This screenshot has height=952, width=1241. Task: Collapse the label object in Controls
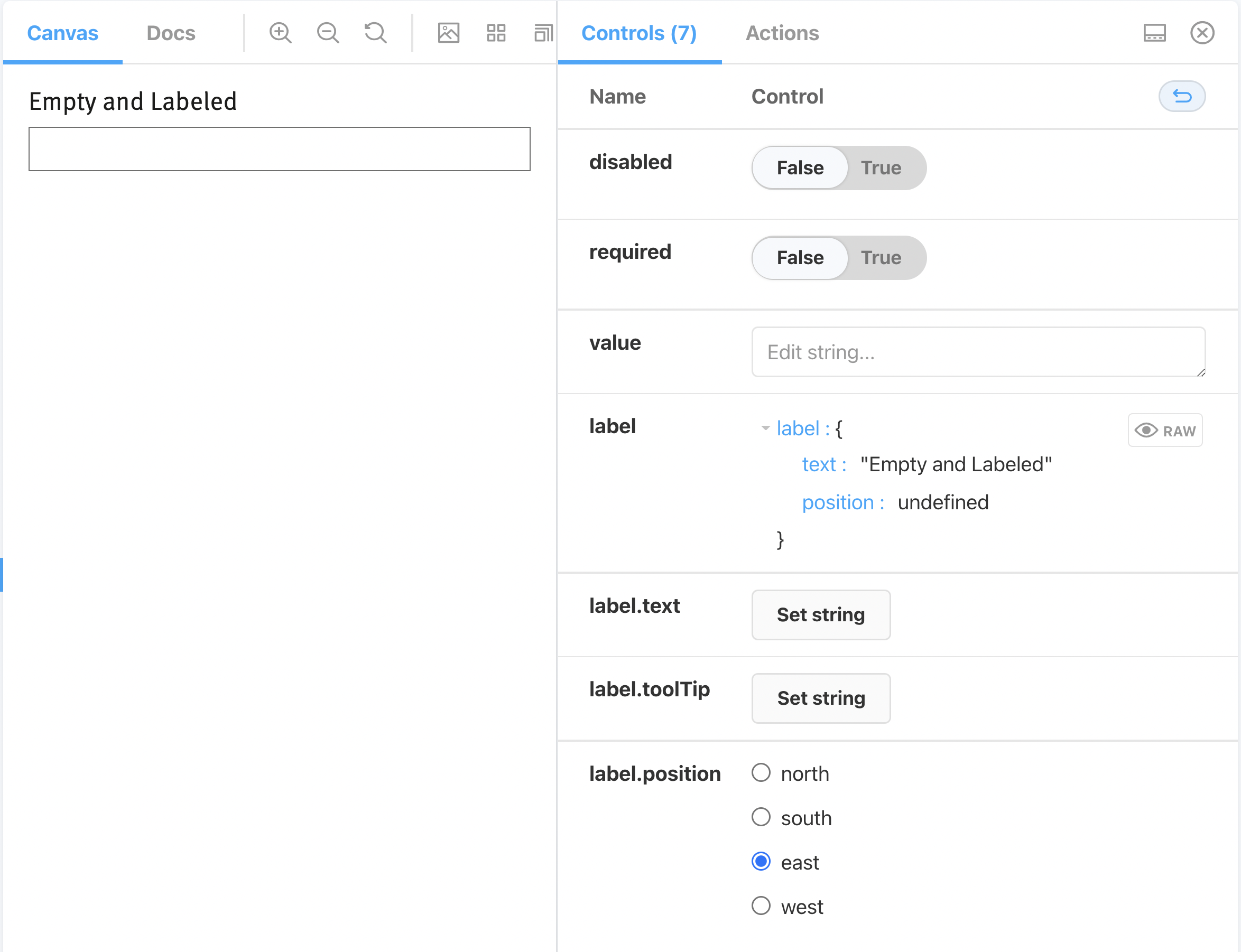pyautogui.click(x=766, y=428)
